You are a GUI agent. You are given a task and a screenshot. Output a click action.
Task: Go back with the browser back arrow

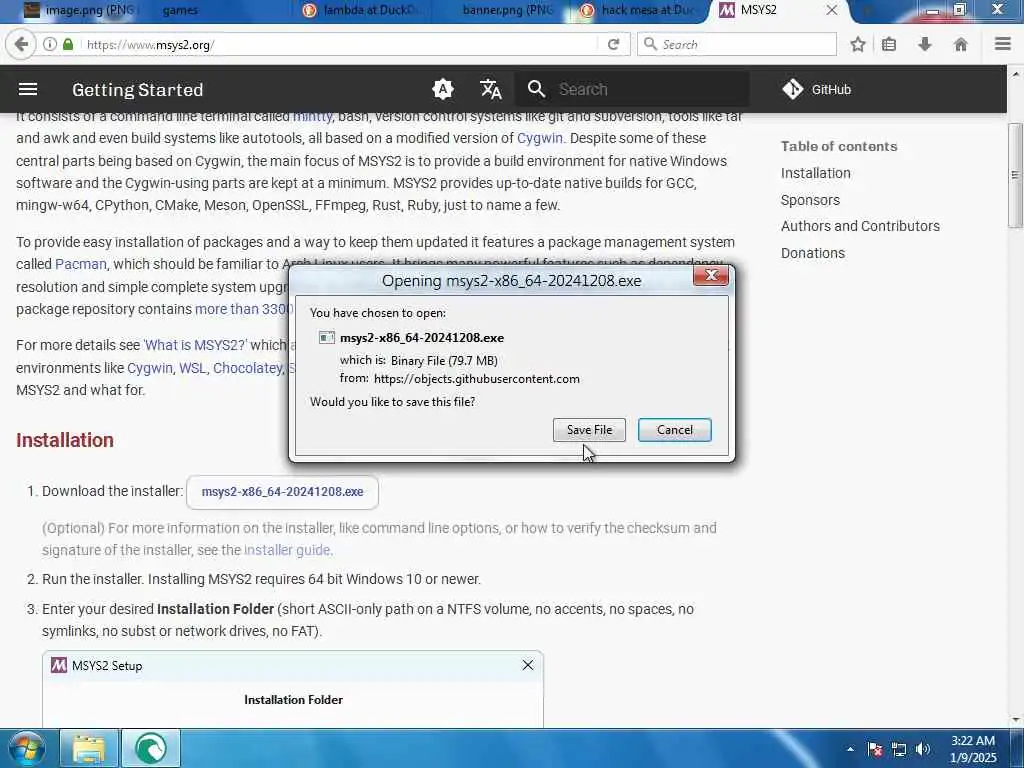coord(20,44)
